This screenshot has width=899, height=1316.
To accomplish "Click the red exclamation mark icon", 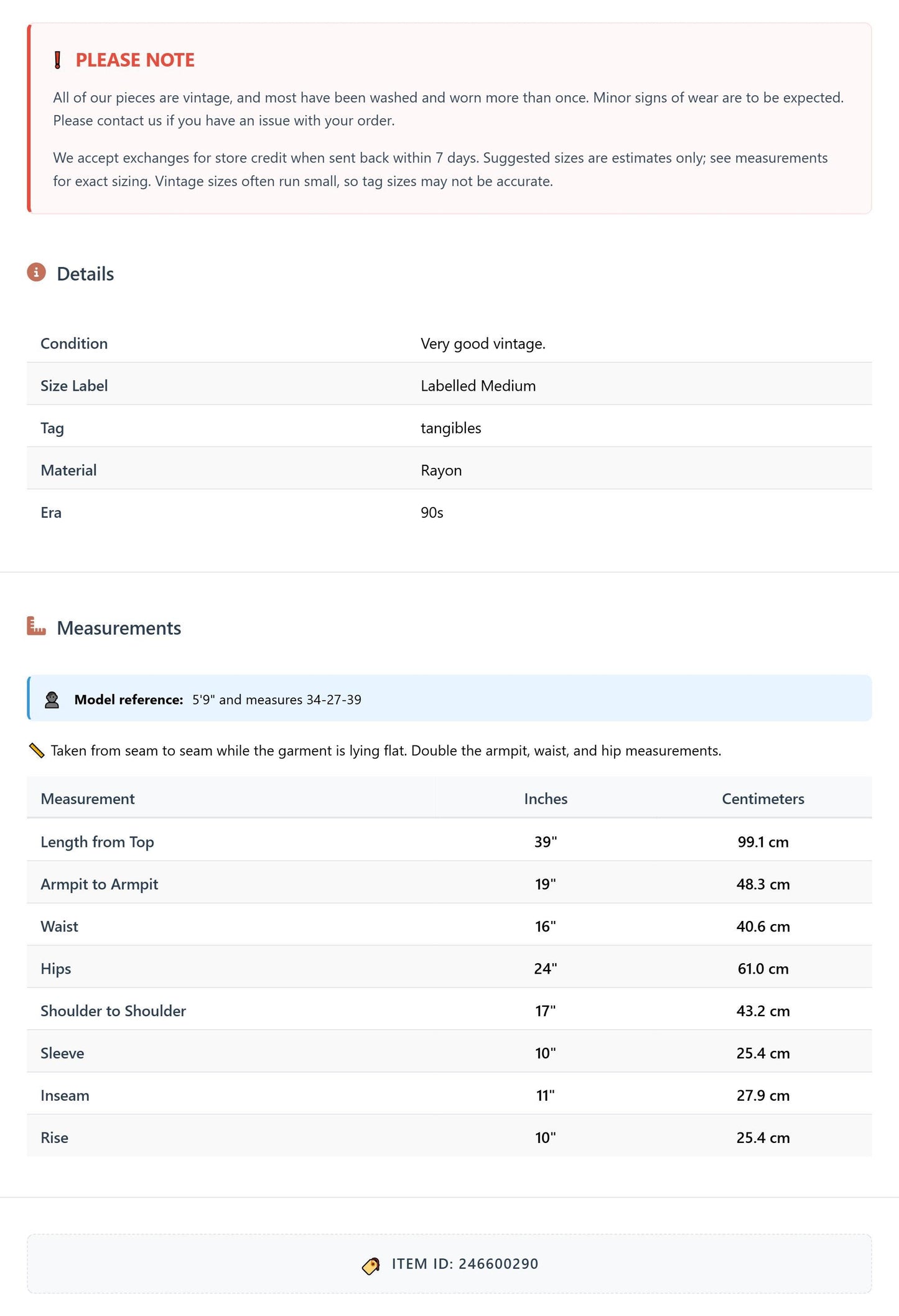I will (x=58, y=60).
